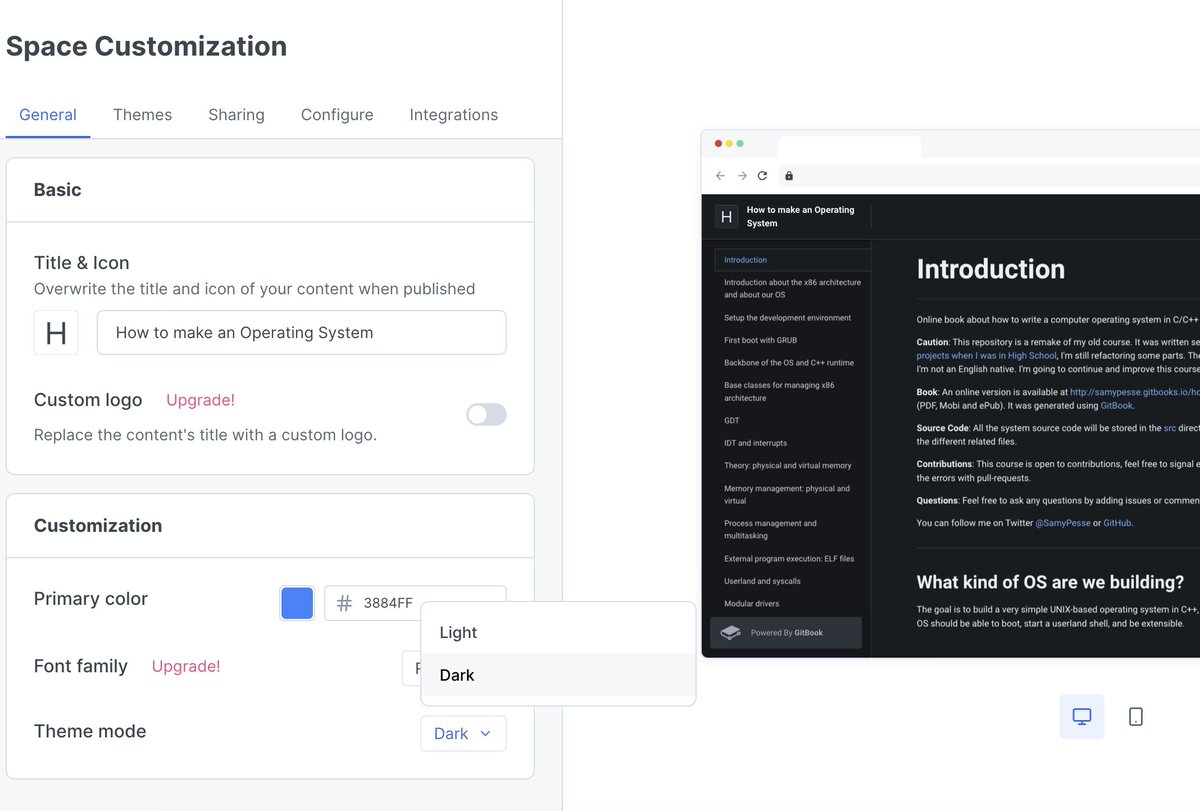The image size is (1200, 811).
Task: Open External program execution: ELF files
Action: pos(789,559)
